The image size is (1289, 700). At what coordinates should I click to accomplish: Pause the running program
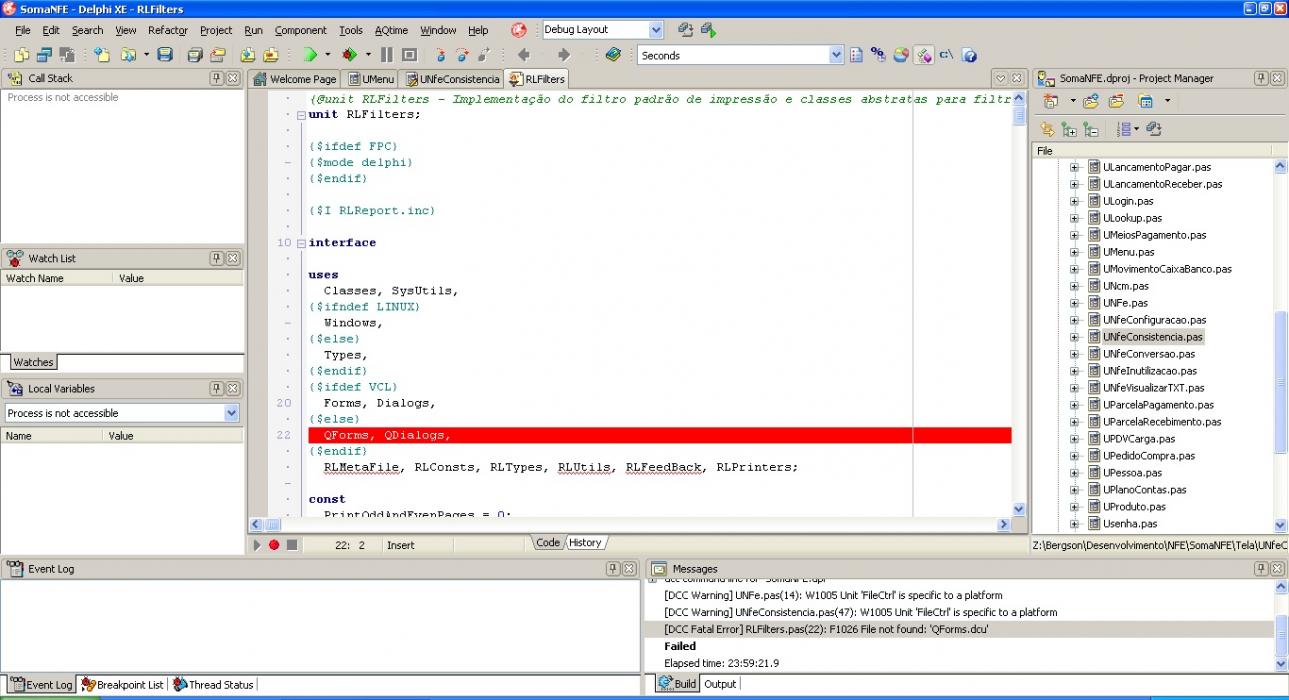[x=387, y=55]
